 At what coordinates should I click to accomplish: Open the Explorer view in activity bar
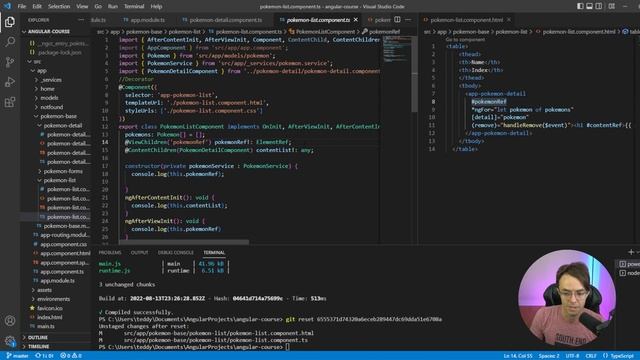click(10, 22)
